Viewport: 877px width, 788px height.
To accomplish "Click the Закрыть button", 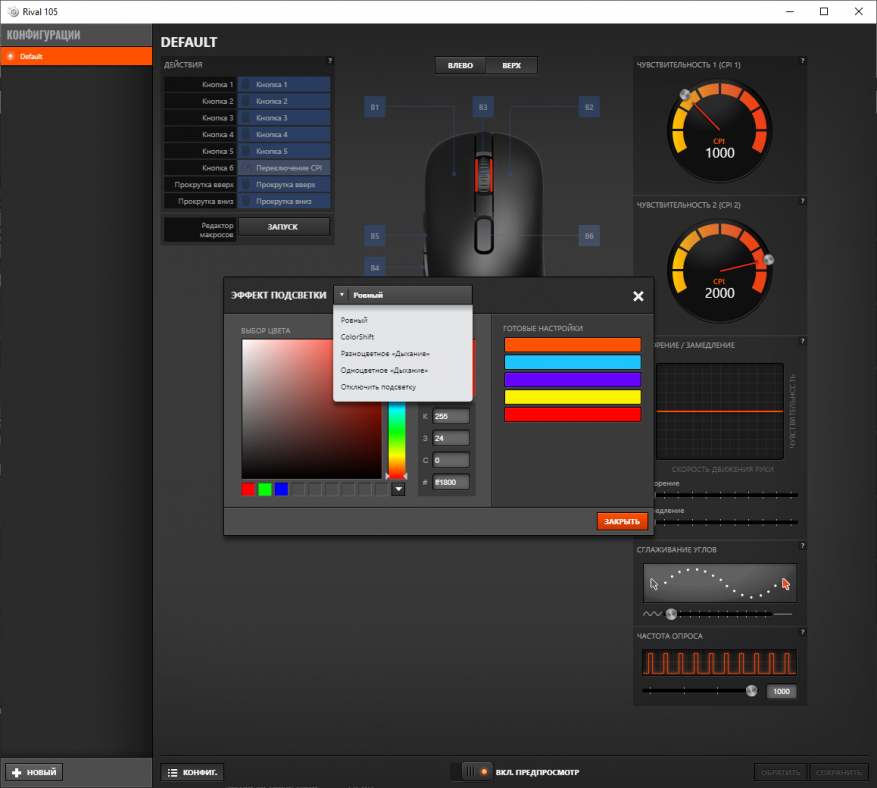I will tap(622, 521).
